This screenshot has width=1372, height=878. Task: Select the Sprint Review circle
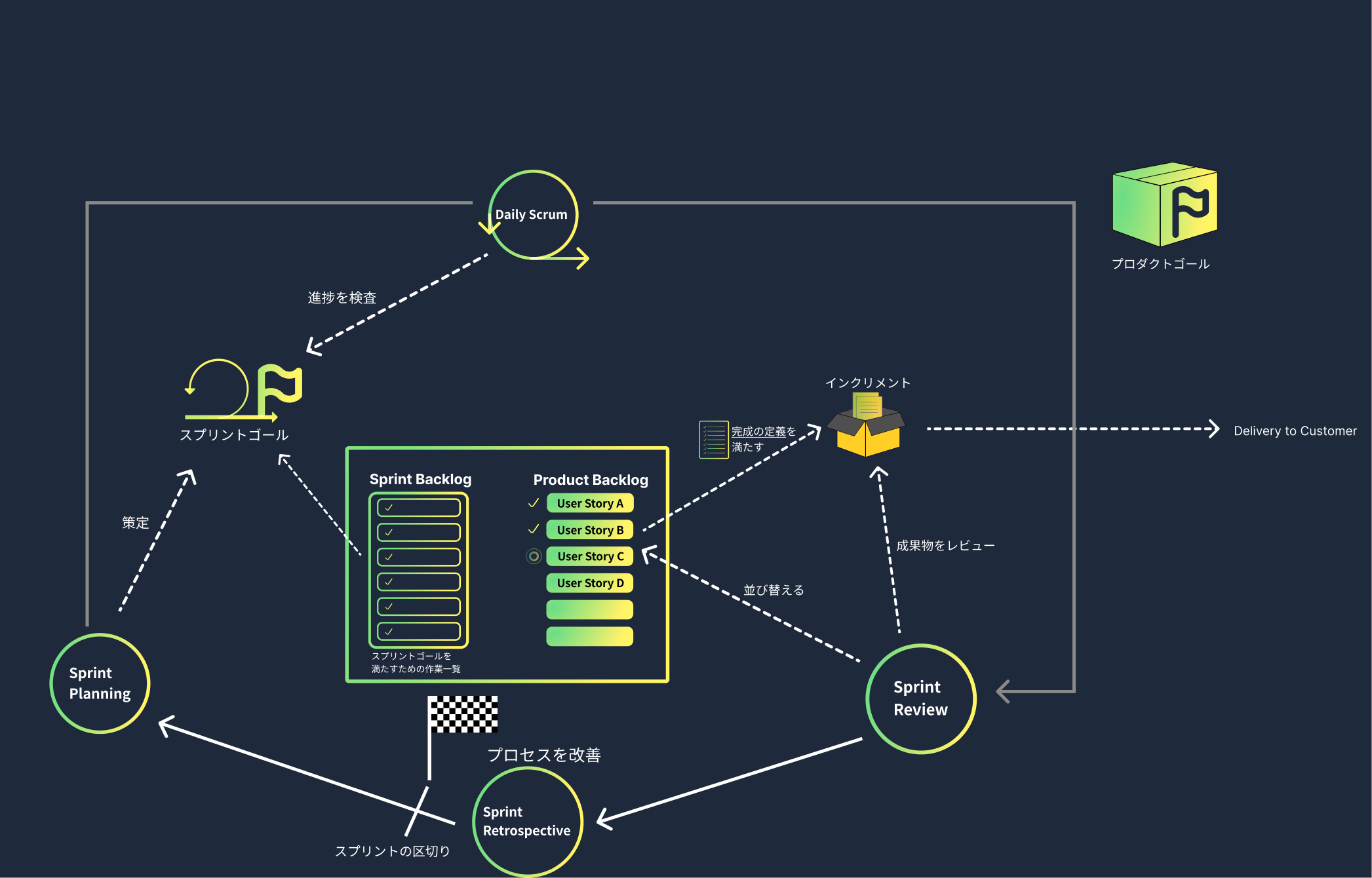(920, 698)
